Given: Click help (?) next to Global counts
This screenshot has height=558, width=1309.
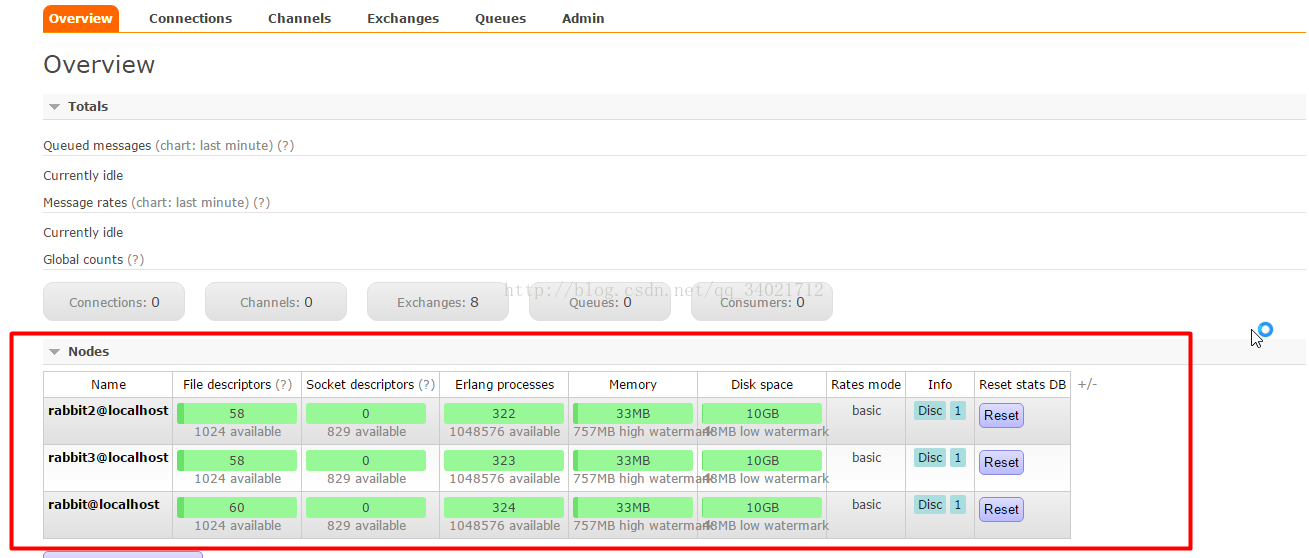Looking at the screenshot, I should [x=136, y=260].
